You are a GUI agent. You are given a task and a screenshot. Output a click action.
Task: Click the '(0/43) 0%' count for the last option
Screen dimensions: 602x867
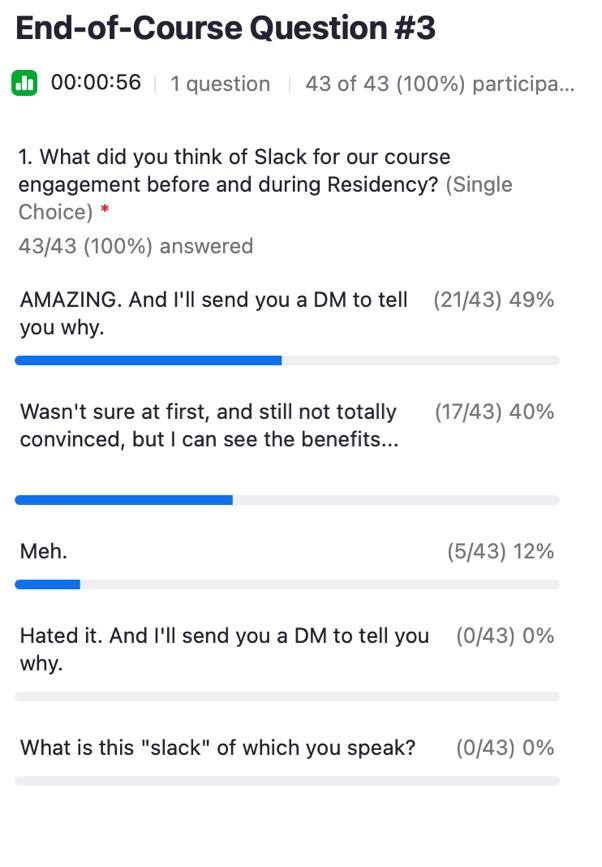(503, 747)
